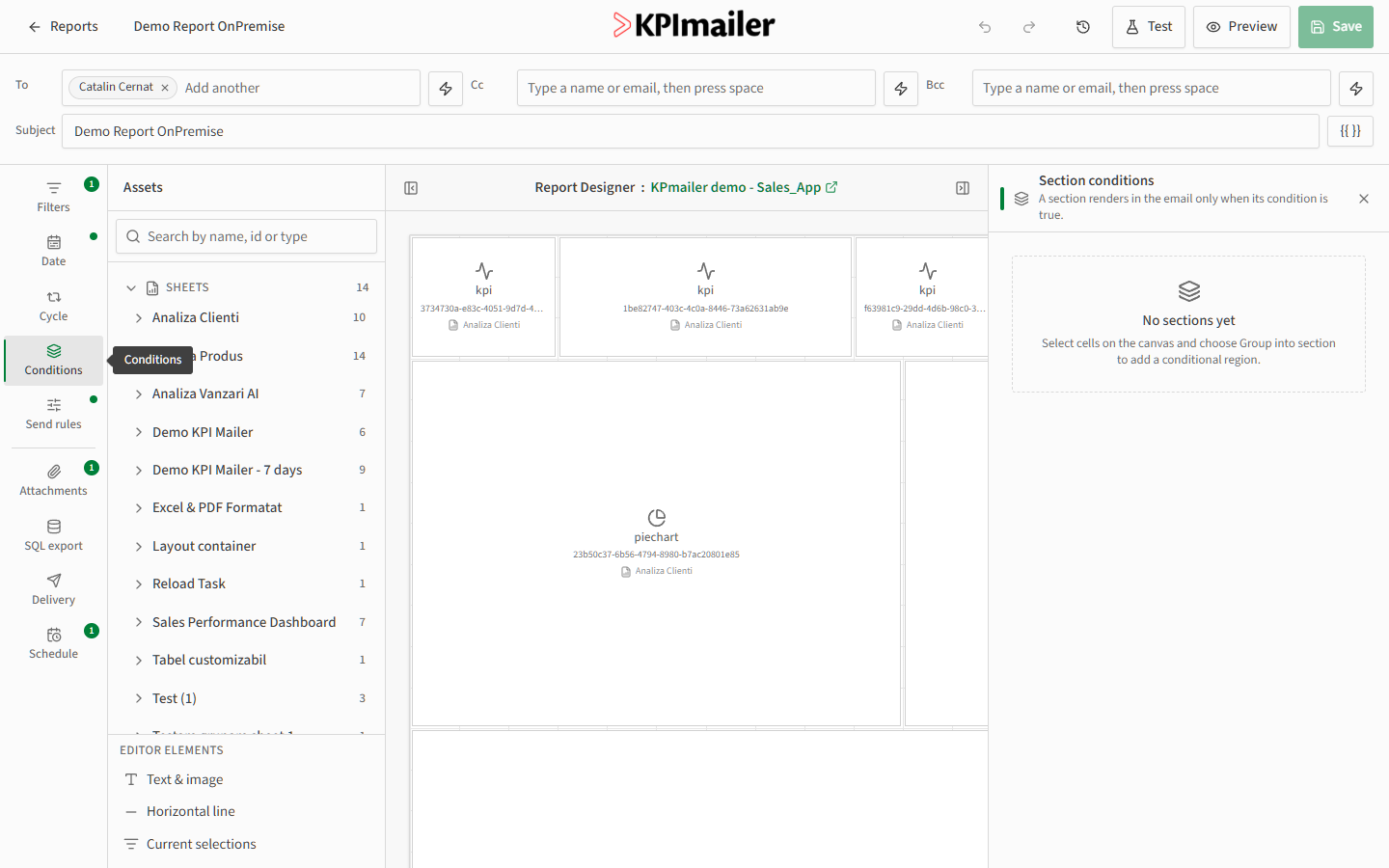Image resolution: width=1389 pixels, height=868 pixels.
Task: Expand the Reload Task sheet
Action: point(139,583)
